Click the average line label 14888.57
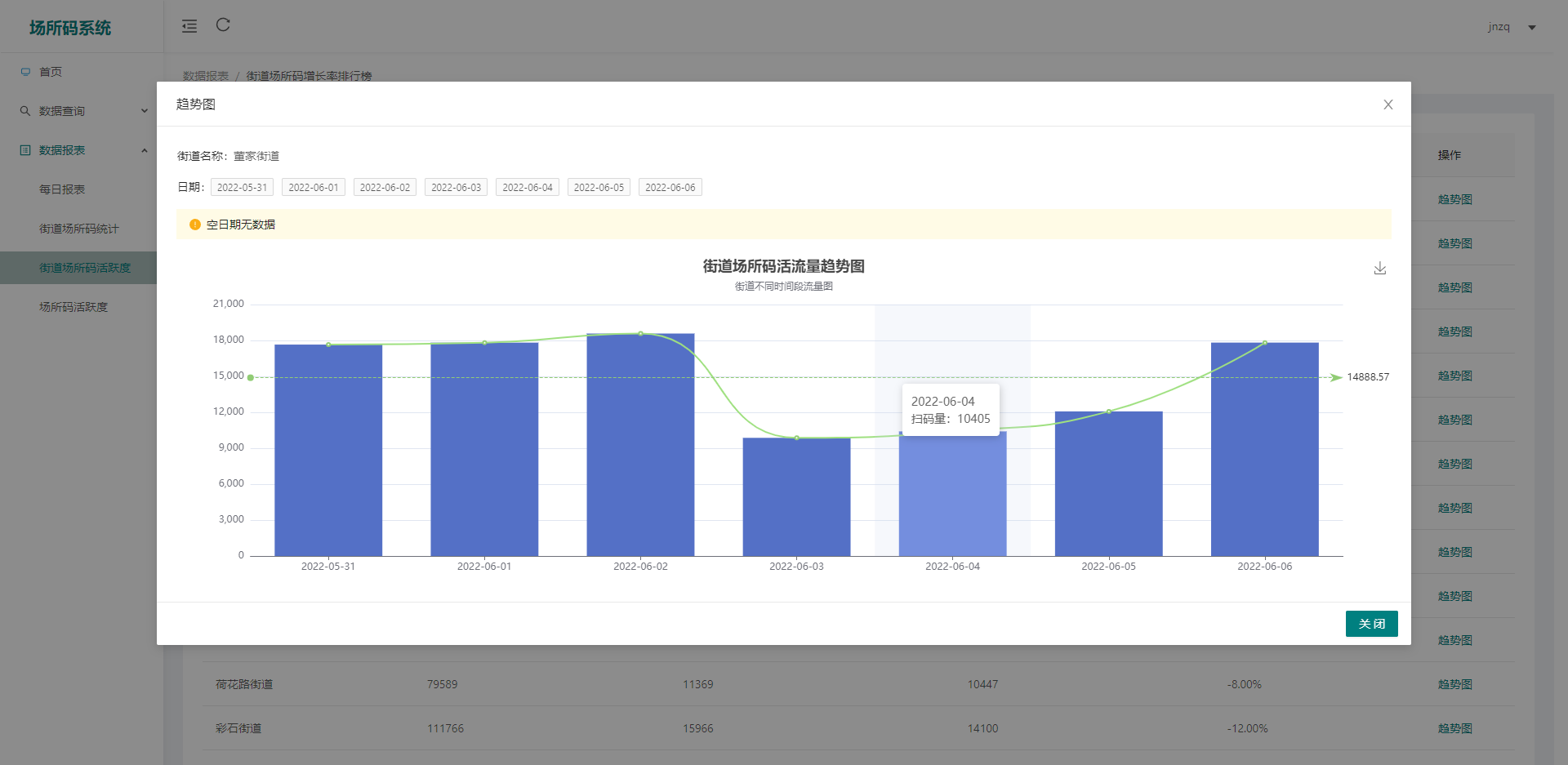Screen dimensions: 1568x765 (x=1368, y=377)
